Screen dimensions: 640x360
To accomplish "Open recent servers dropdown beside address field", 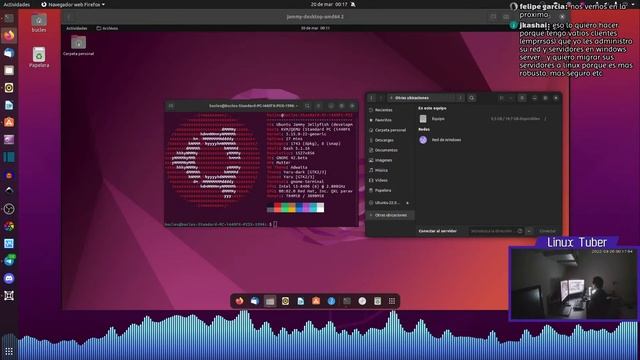I will (529, 231).
